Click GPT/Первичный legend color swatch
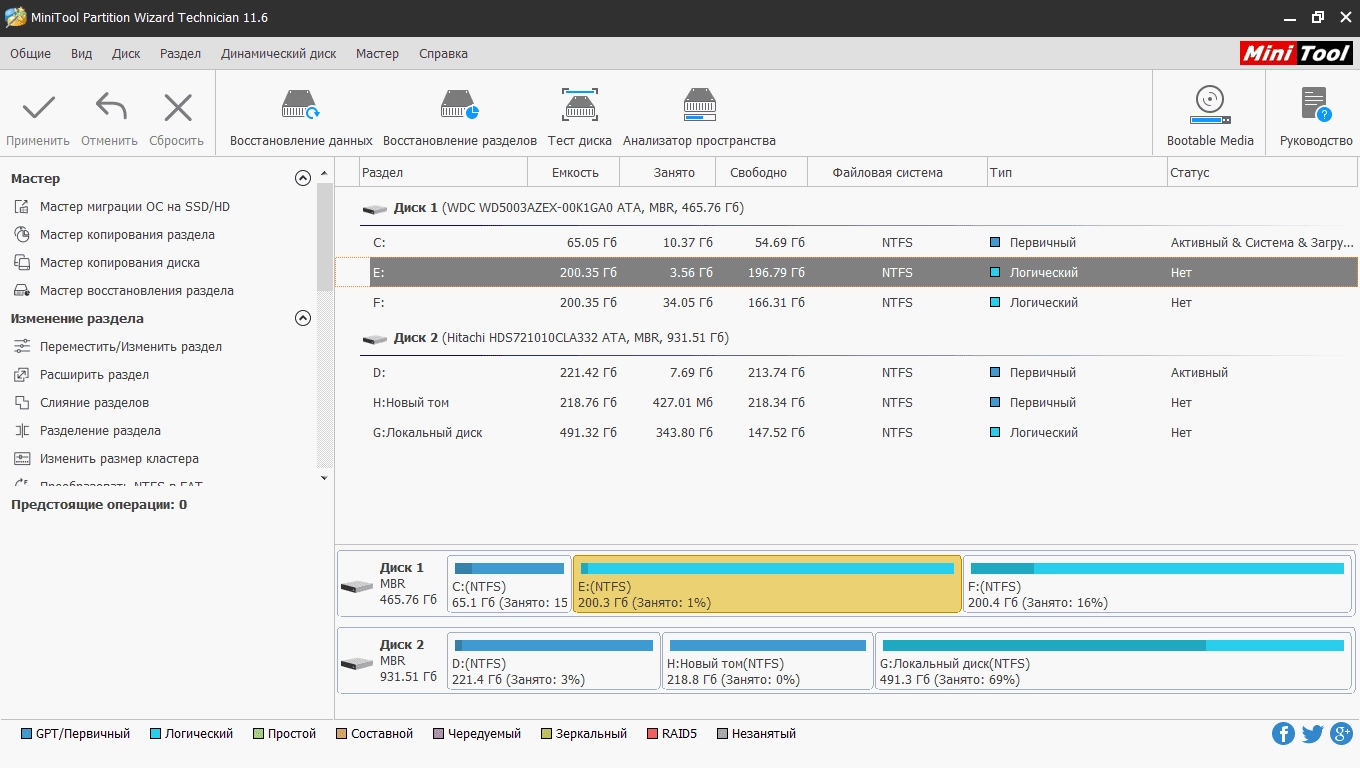1360x768 pixels. click(26, 734)
